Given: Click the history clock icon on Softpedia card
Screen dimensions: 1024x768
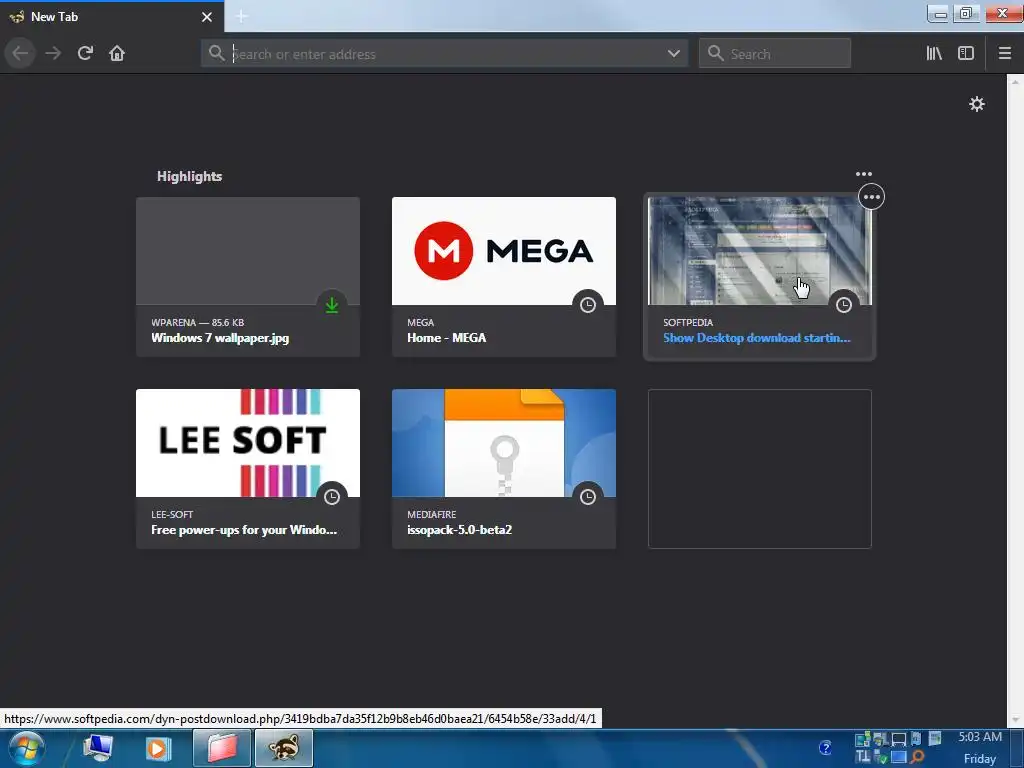Looking at the screenshot, I should tap(844, 305).
